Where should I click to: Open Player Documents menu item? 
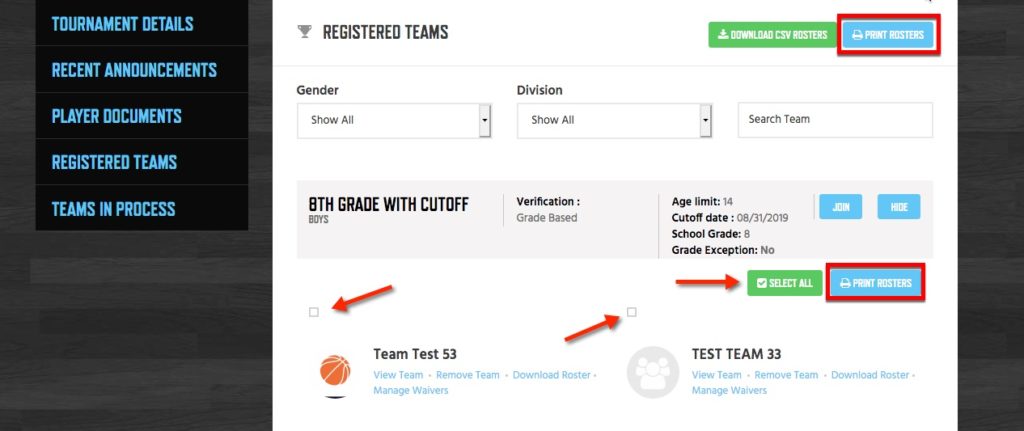[x=116, y=116]
